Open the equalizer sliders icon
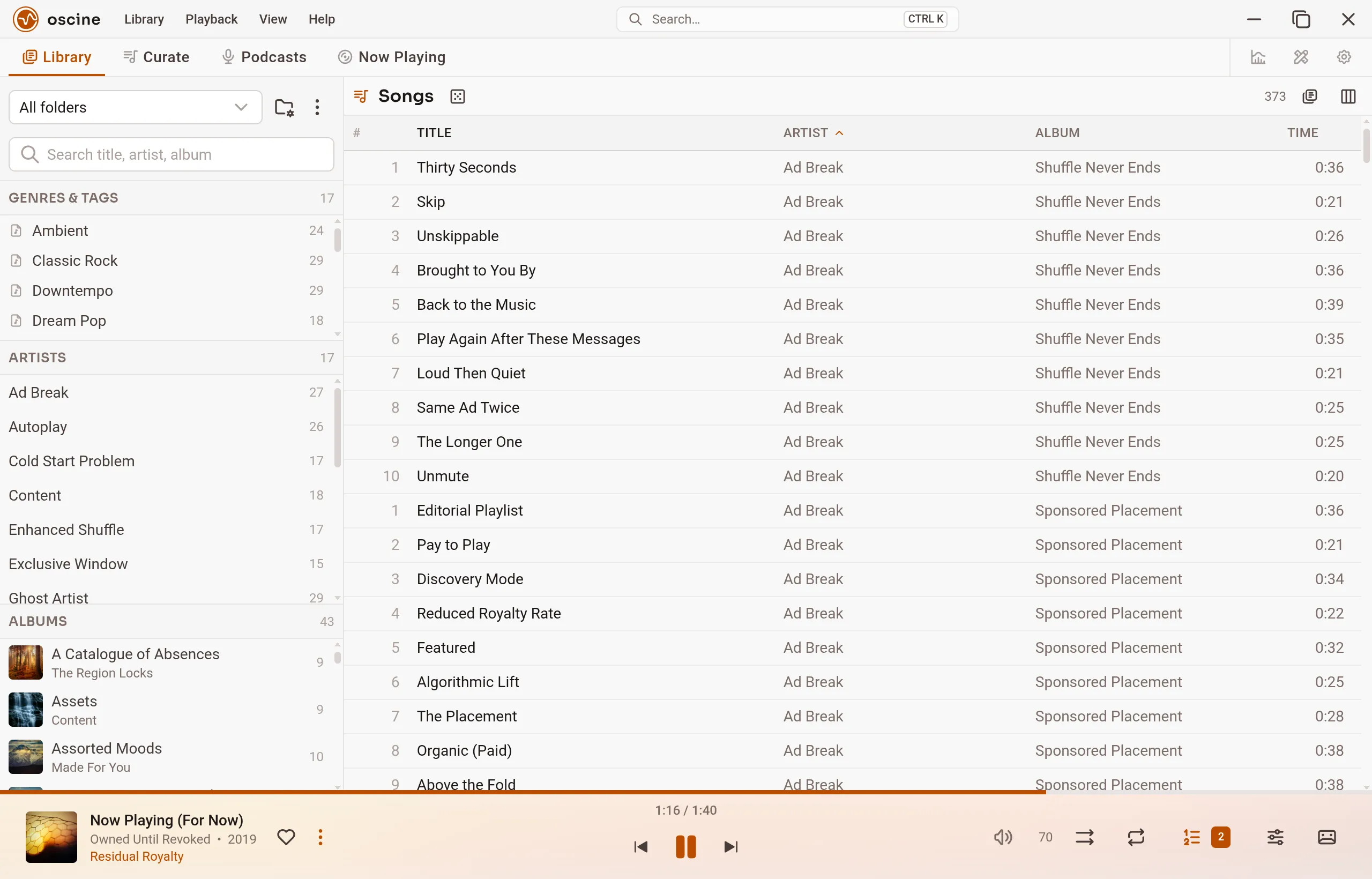The width and height of the screenshot is (1372, 879). point(1276,837)
